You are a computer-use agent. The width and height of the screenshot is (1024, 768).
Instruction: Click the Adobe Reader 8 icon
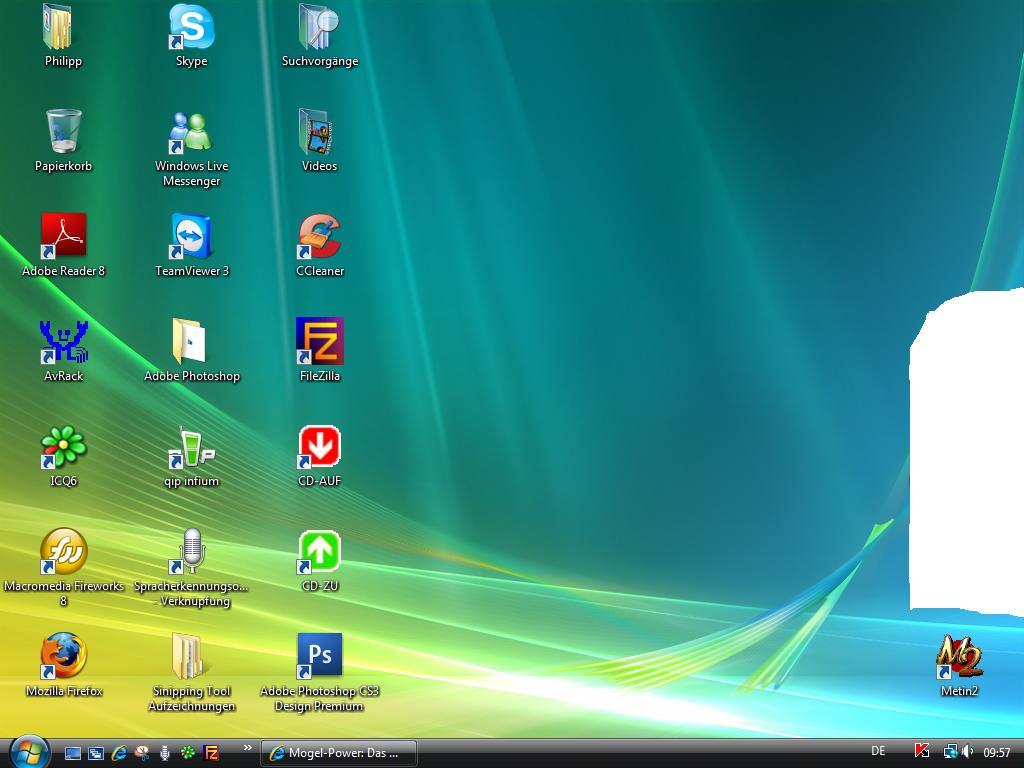(x=63, y=238)
